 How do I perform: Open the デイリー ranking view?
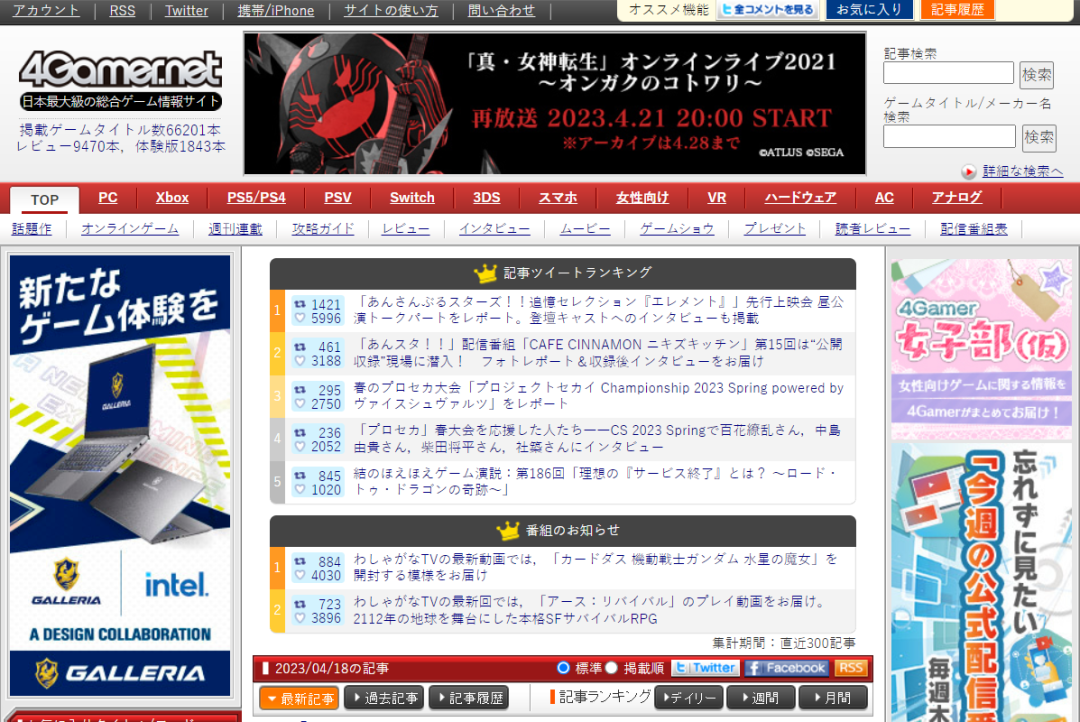(x=688, y=698)
